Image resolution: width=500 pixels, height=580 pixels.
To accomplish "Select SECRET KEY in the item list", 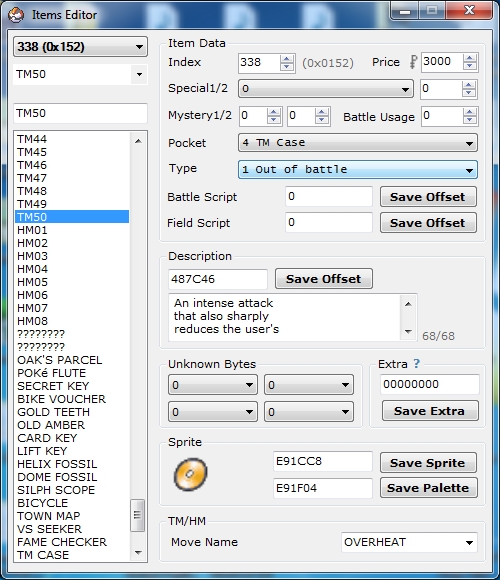I will point(72,386).
